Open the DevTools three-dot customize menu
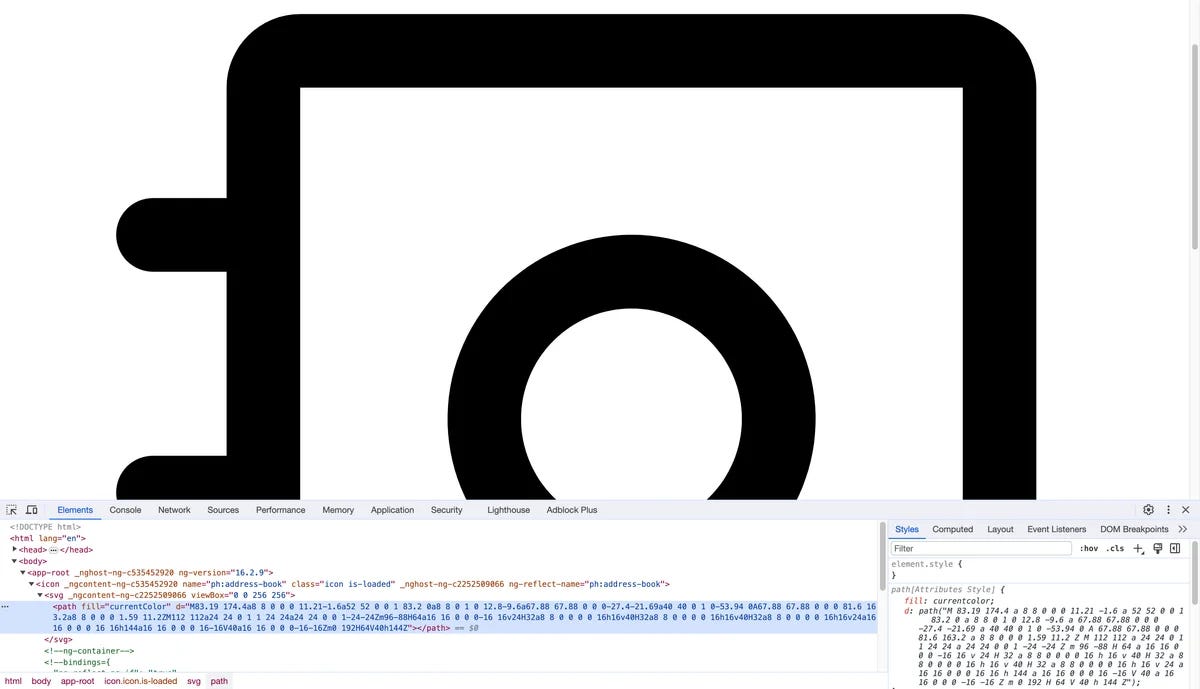 (x=1168, y=510)
